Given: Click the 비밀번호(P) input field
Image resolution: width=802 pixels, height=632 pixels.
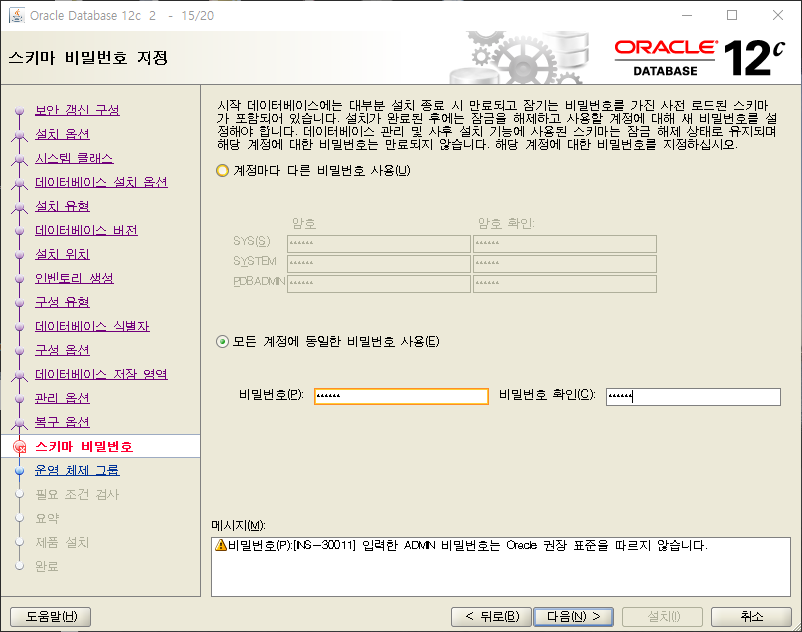Looking at the screenshot, I should coord(401,396).
